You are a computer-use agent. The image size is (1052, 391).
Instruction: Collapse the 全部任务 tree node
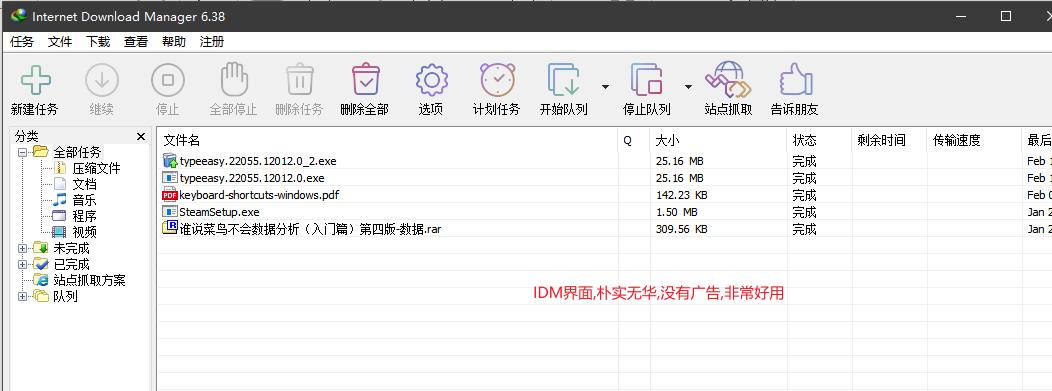(x=22, y=152)
